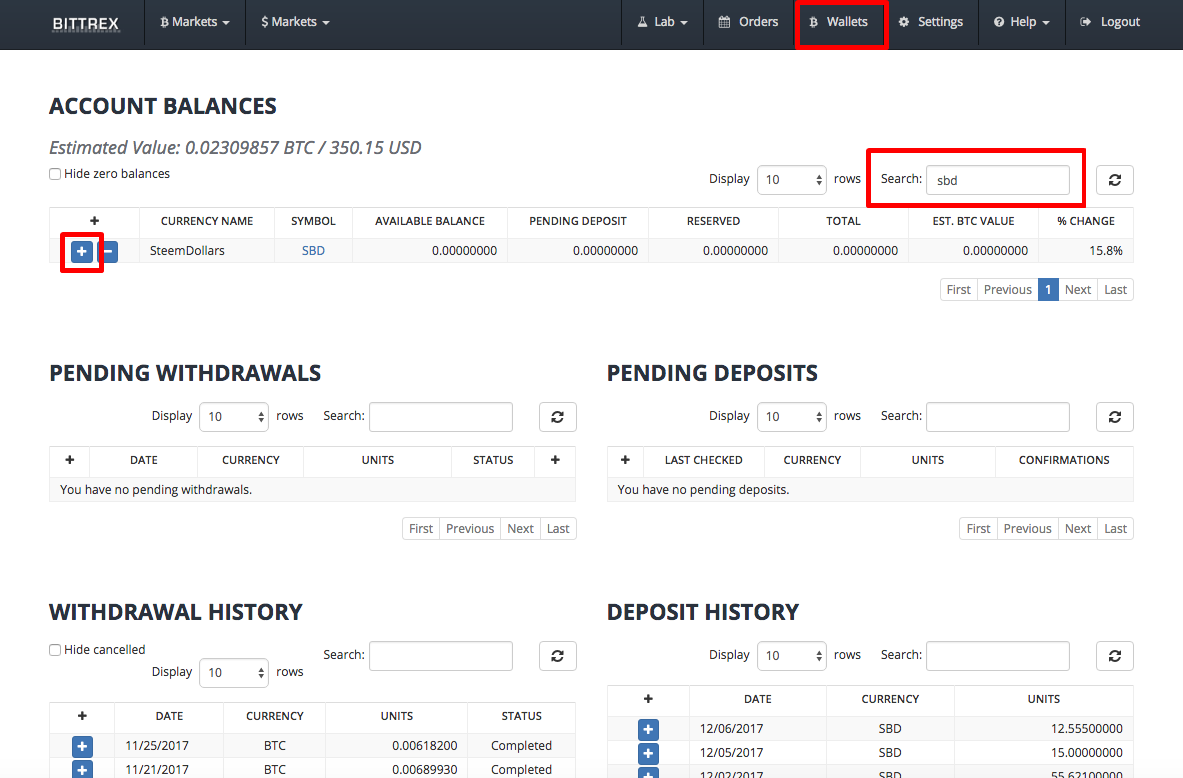The height and width of the screenshot is (778, 1183).
Task: Sort Deposit History by Units column
Action: coord(1043,699)
